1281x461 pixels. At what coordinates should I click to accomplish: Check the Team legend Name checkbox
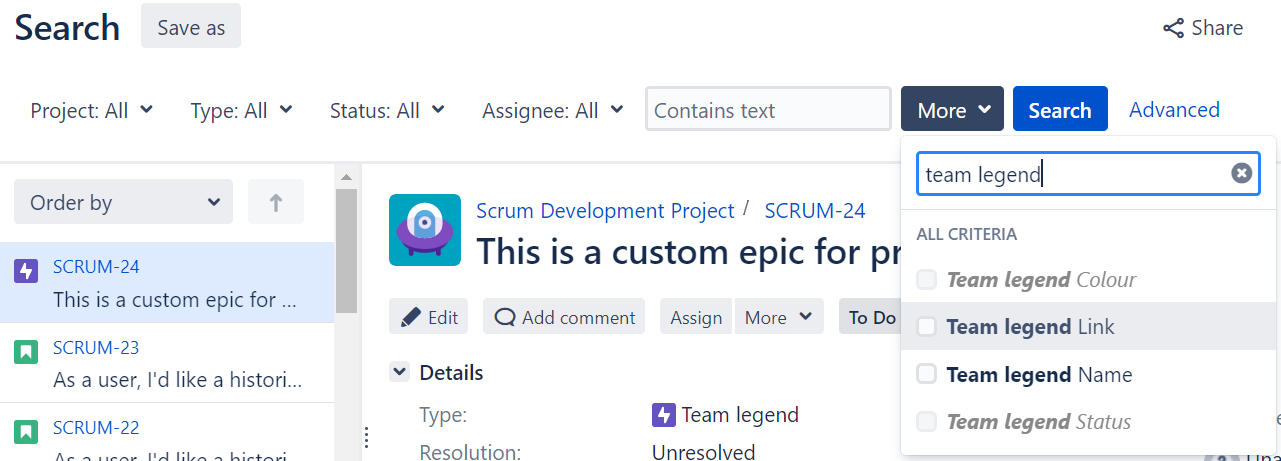point(927,374)
